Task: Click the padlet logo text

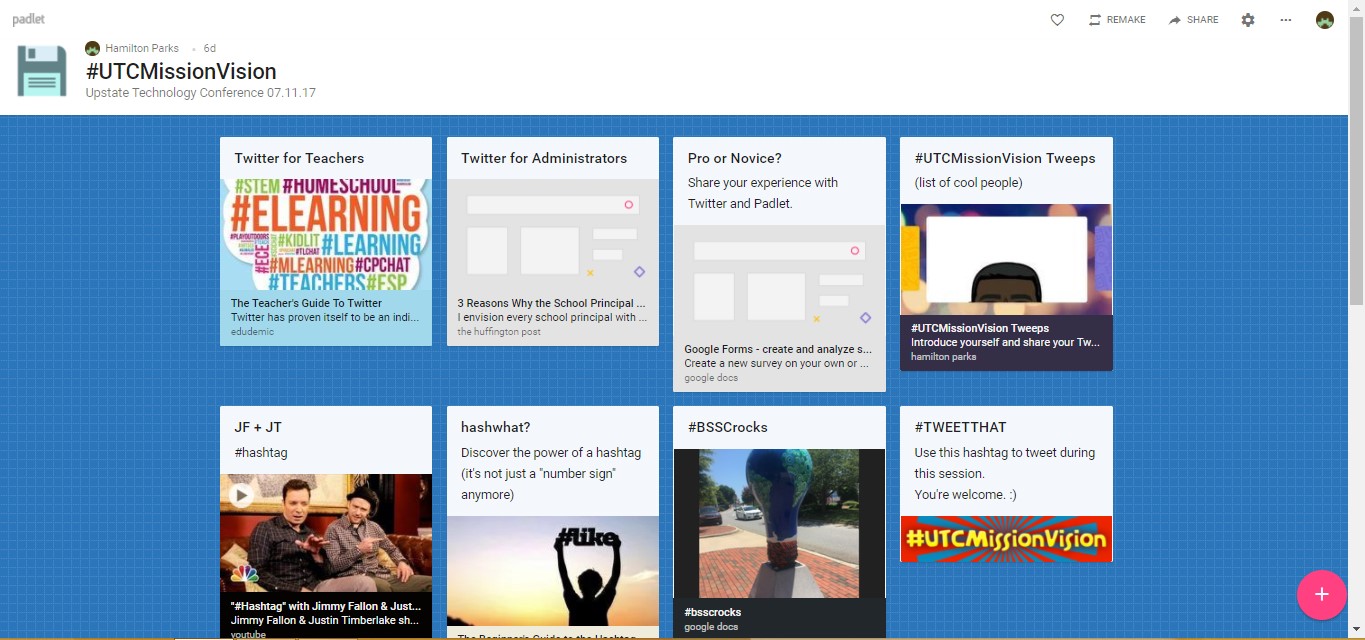Action: (x=28, y=19)
